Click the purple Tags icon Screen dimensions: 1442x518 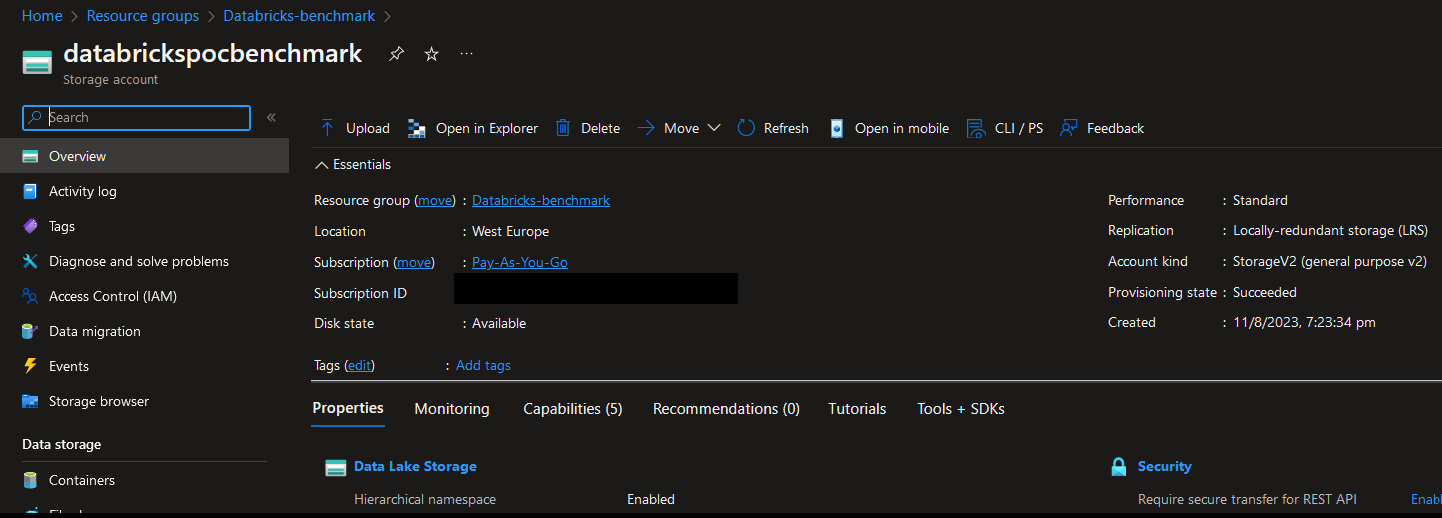[x=30, y=226]
